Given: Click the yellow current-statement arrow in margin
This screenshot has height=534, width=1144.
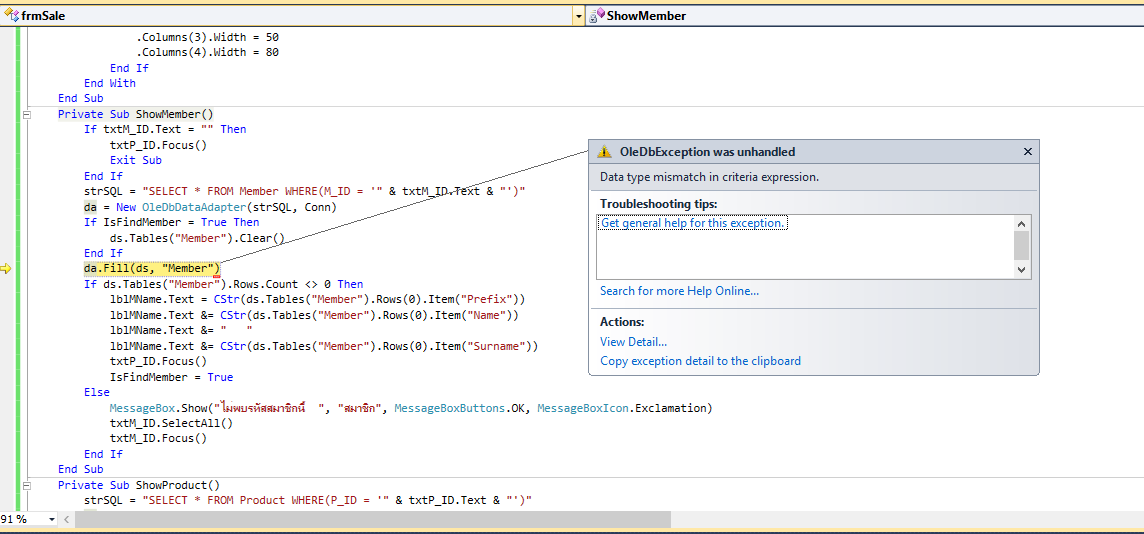Looking at the screenshot, I should click(6, 268).
